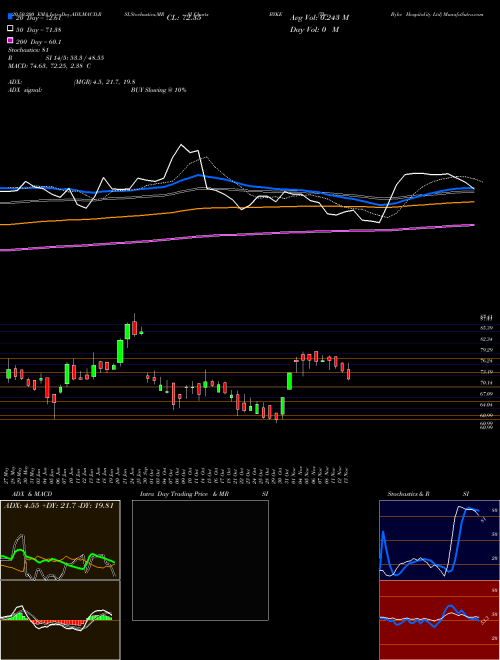Image resolution: width=500 pixels, height=660 pixels.
Task: Open the MACD histogram chart panel
Action: coord(60,620)
